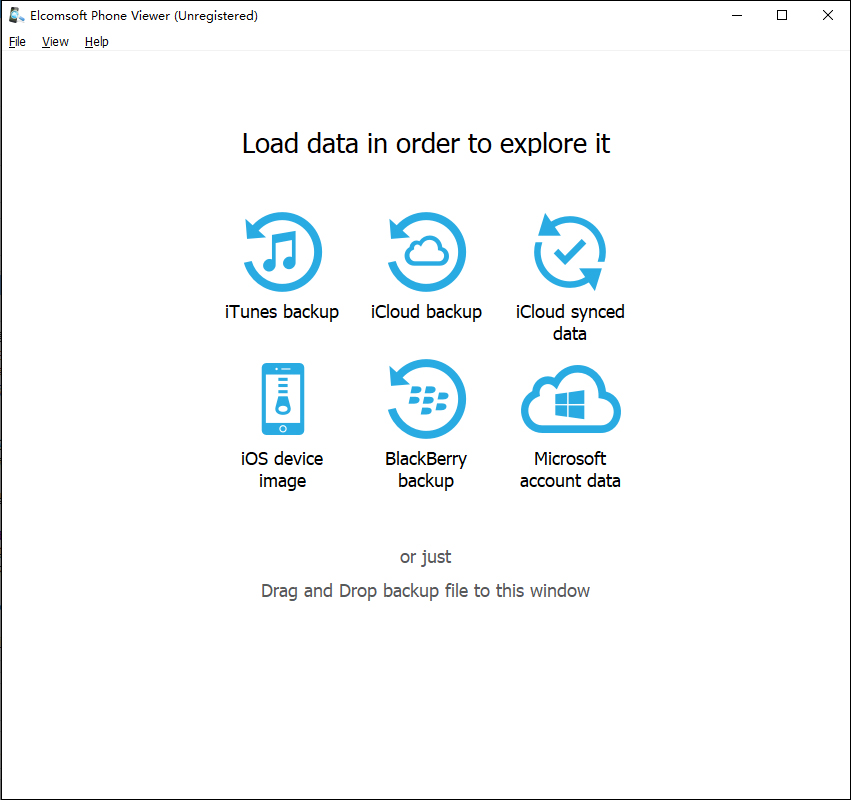The width and height of the screenshot is (851, 800).
Task: Open the BlackBerry backup icon
Action: click(x=427, y=399)
